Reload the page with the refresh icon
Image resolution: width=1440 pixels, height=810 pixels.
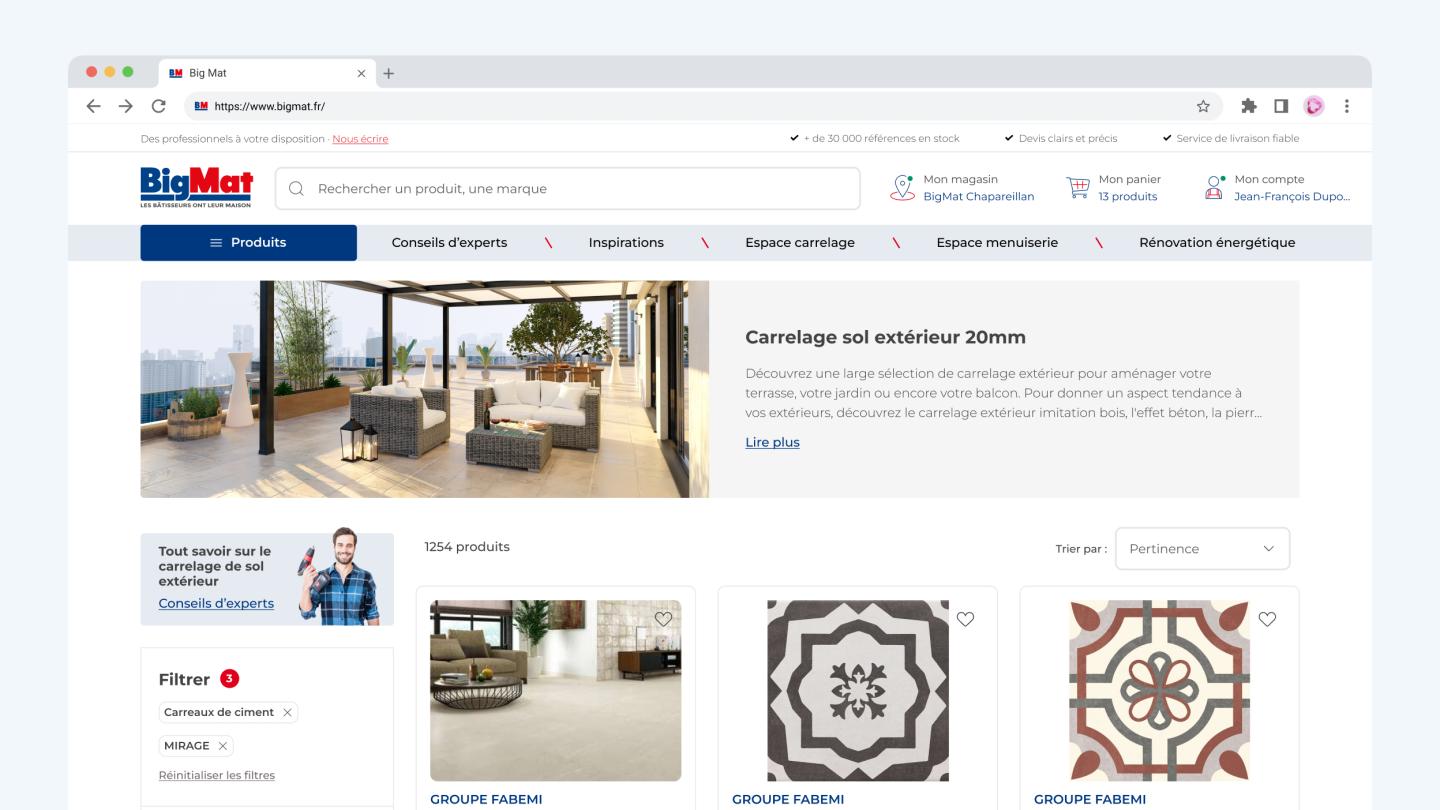pyautogui.click(x=158, y=106)
